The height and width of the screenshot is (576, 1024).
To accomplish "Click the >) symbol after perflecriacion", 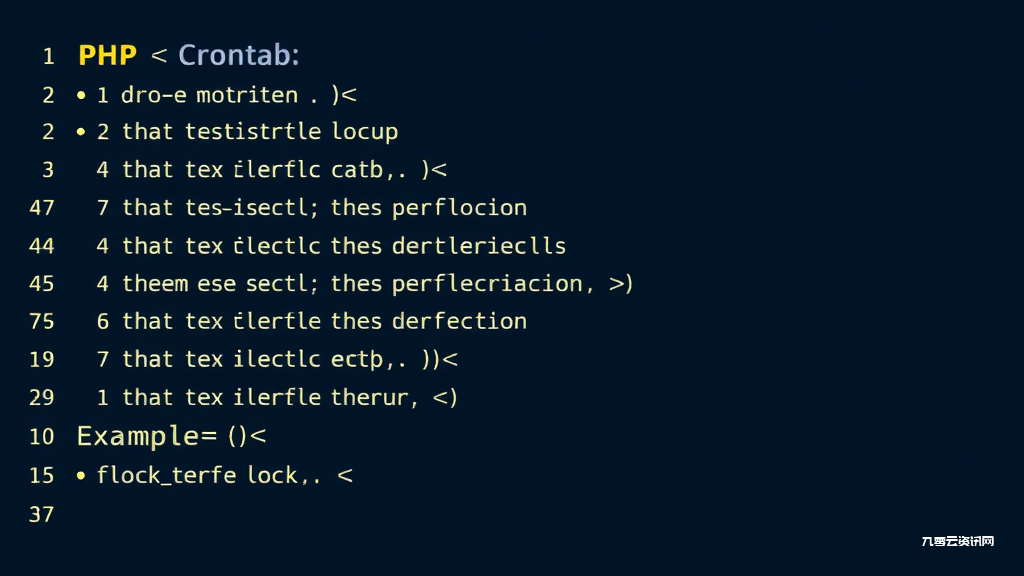I will [x=621, y=284].
